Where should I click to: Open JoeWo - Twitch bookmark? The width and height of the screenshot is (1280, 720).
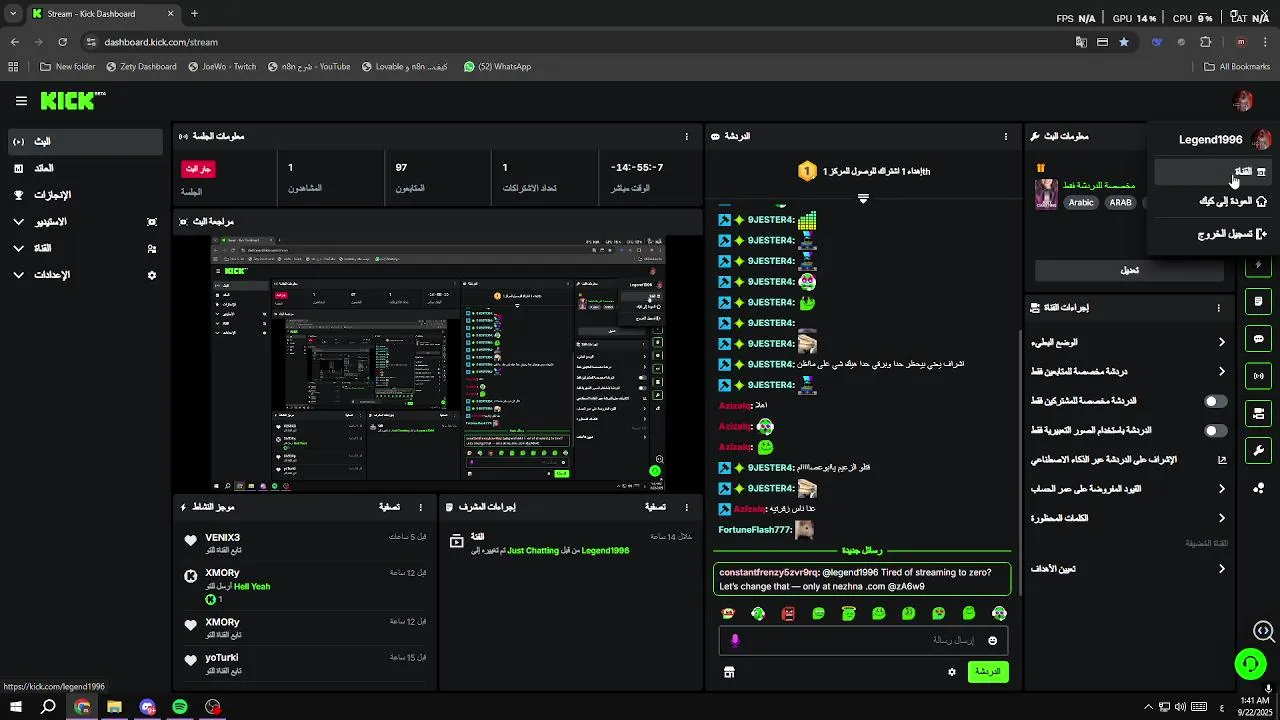222,67
